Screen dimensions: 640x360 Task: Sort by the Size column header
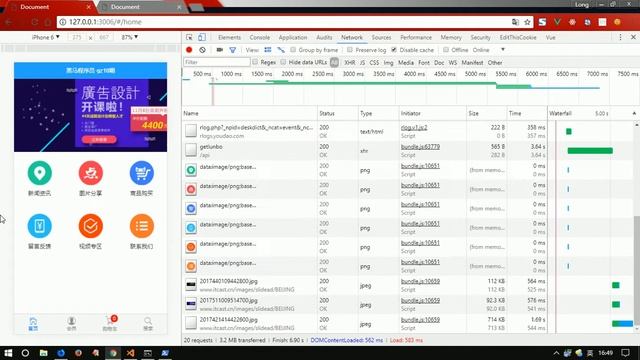tap(486, 113)
